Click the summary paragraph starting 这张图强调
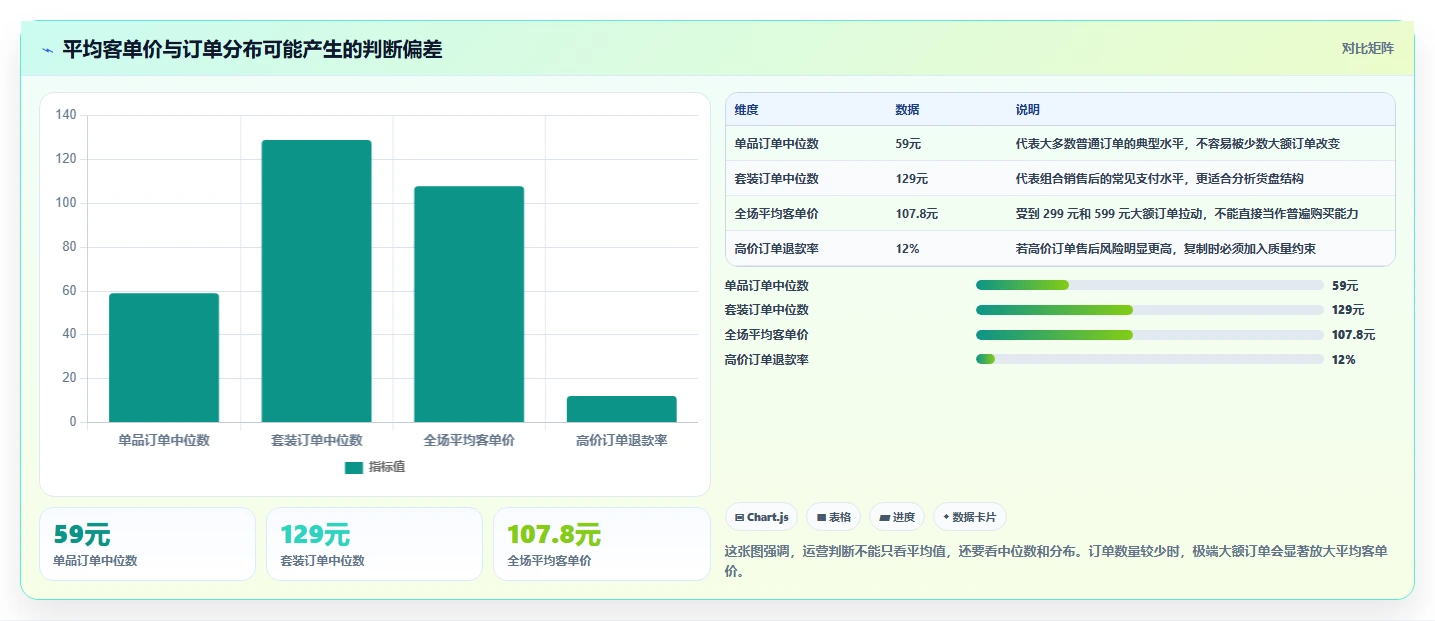This screenshot has width=1435, height=621. 1054,561
